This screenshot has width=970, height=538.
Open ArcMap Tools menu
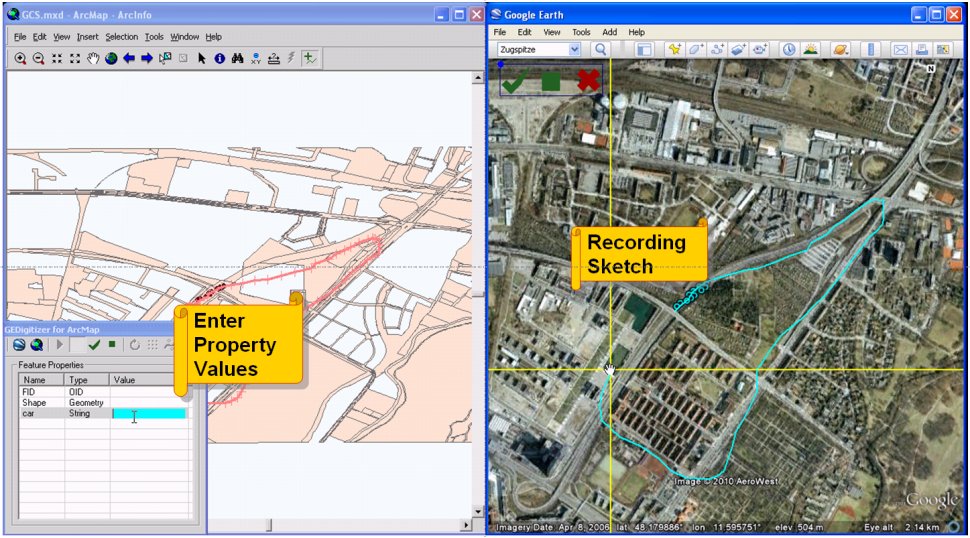[x=154, y=37]
